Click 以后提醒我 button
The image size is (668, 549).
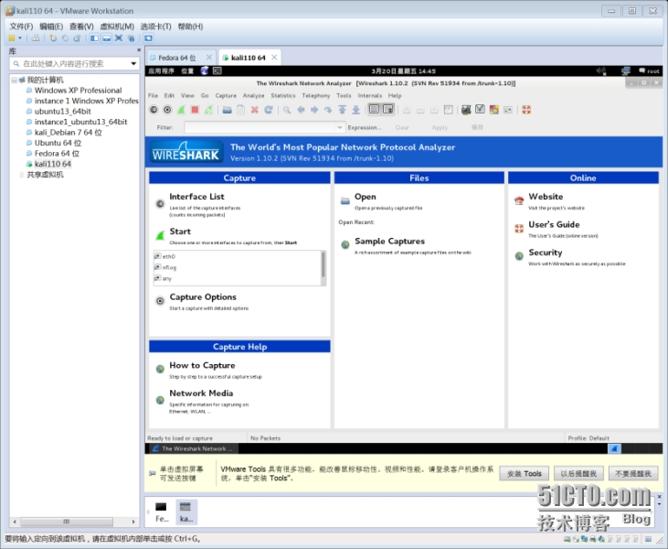click(x=579, y=474)
